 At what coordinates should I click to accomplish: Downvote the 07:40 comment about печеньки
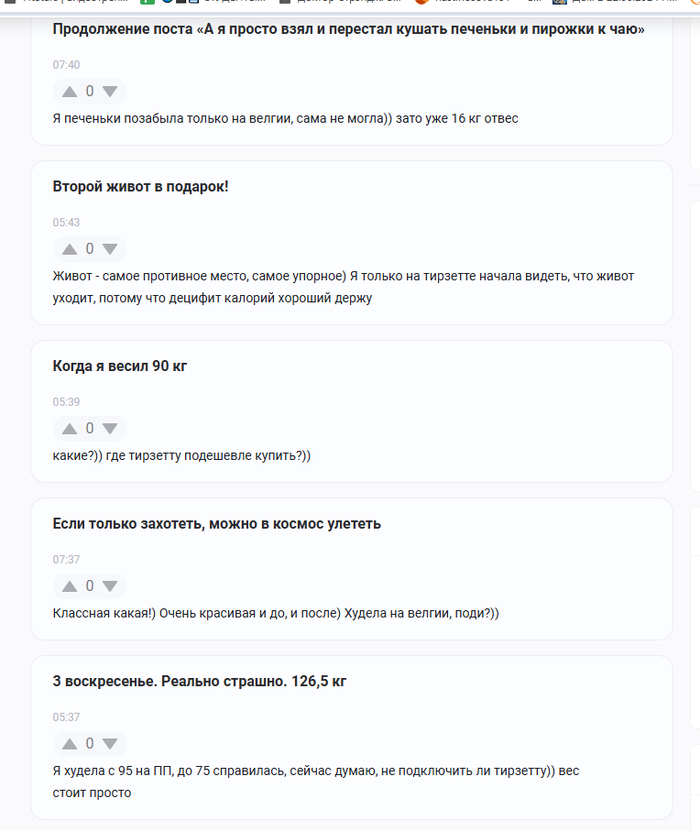[x=110, y=92]
